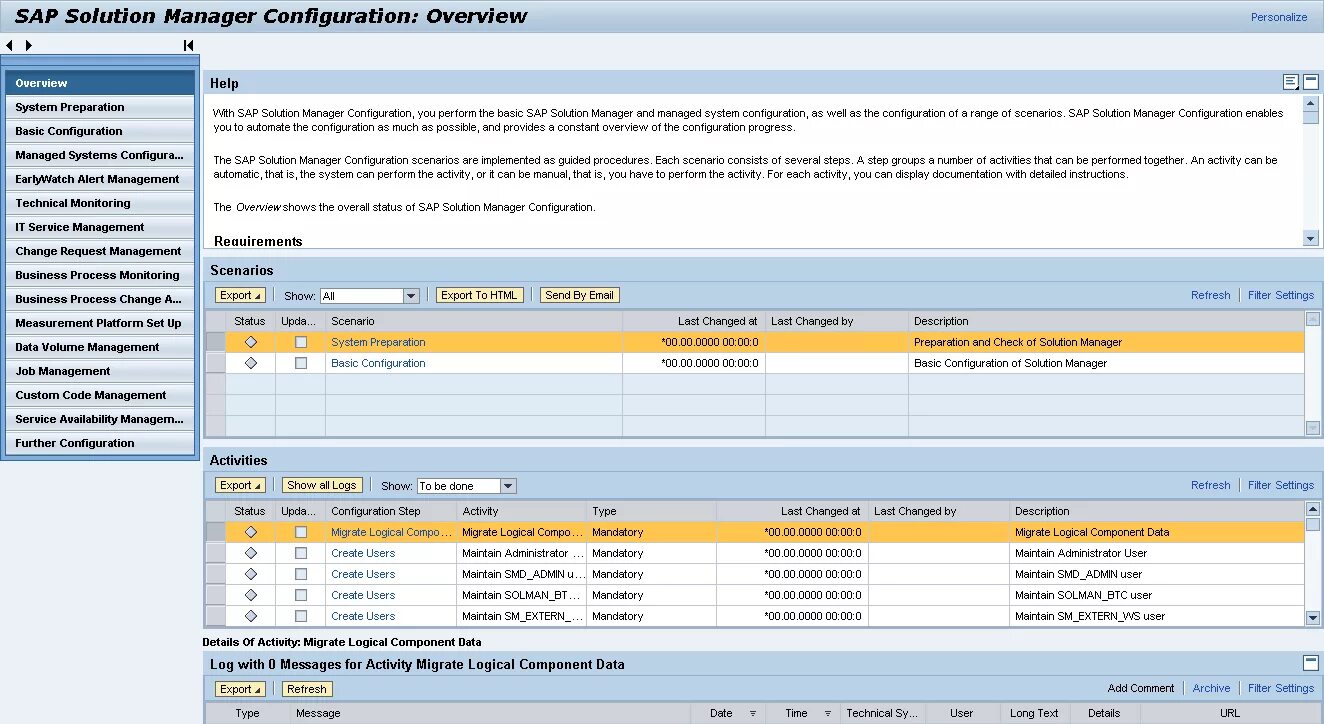Open Custom Code Management in the sidebar

(100, 395)
